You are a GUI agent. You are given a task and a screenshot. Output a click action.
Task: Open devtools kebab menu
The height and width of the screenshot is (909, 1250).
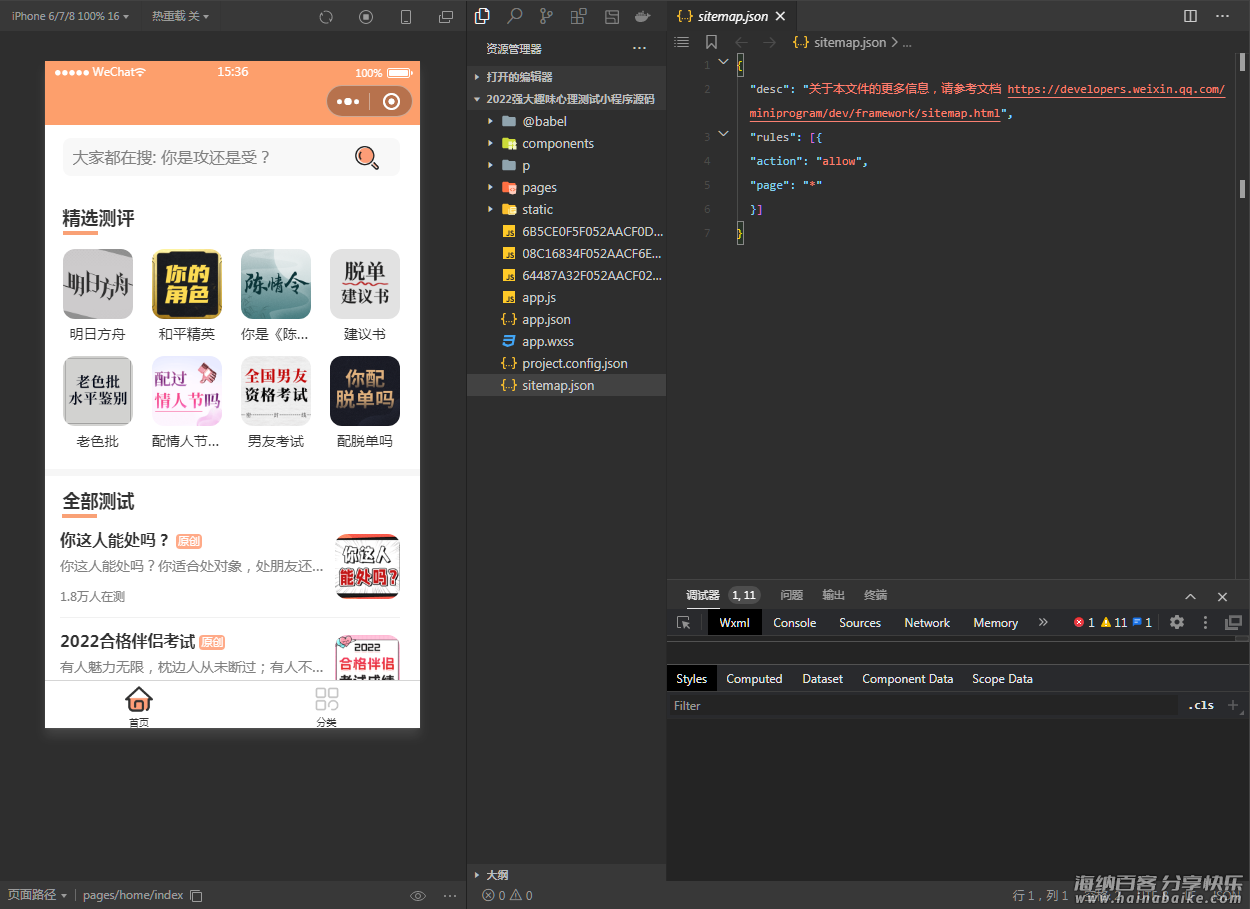[x=1206, y=622]
